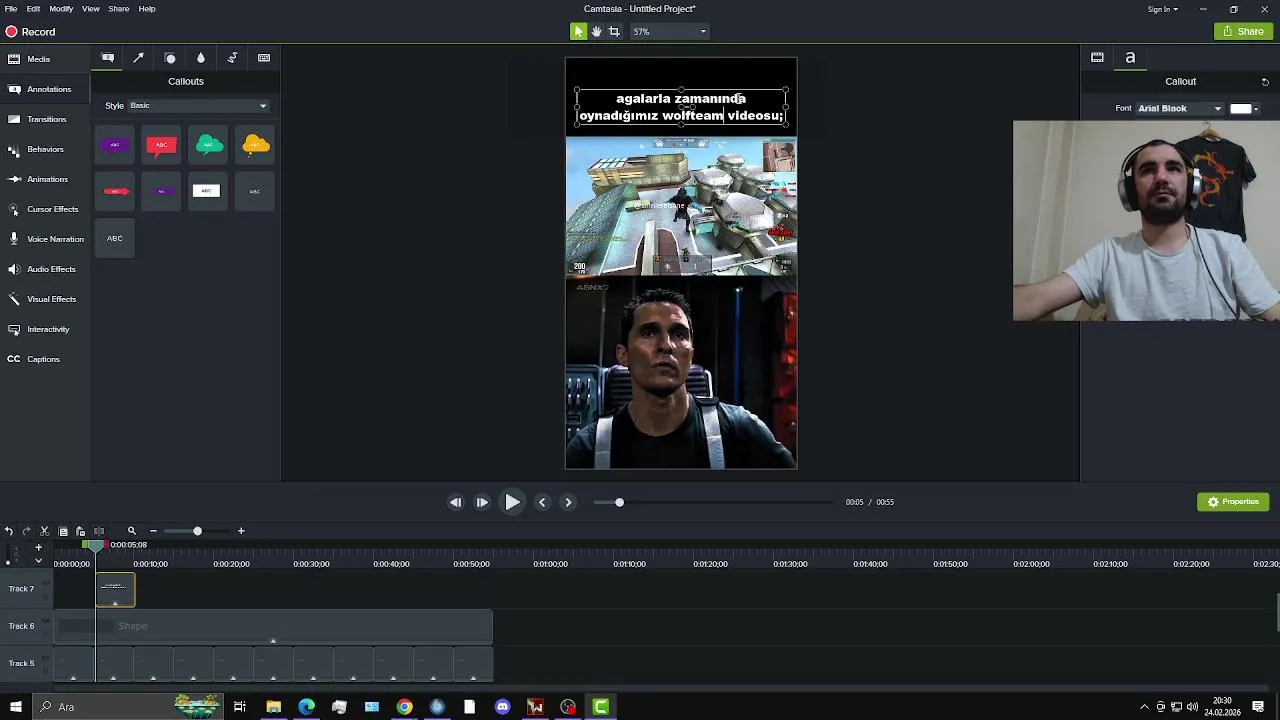Select the green cloud callout

tap(208, 146)
